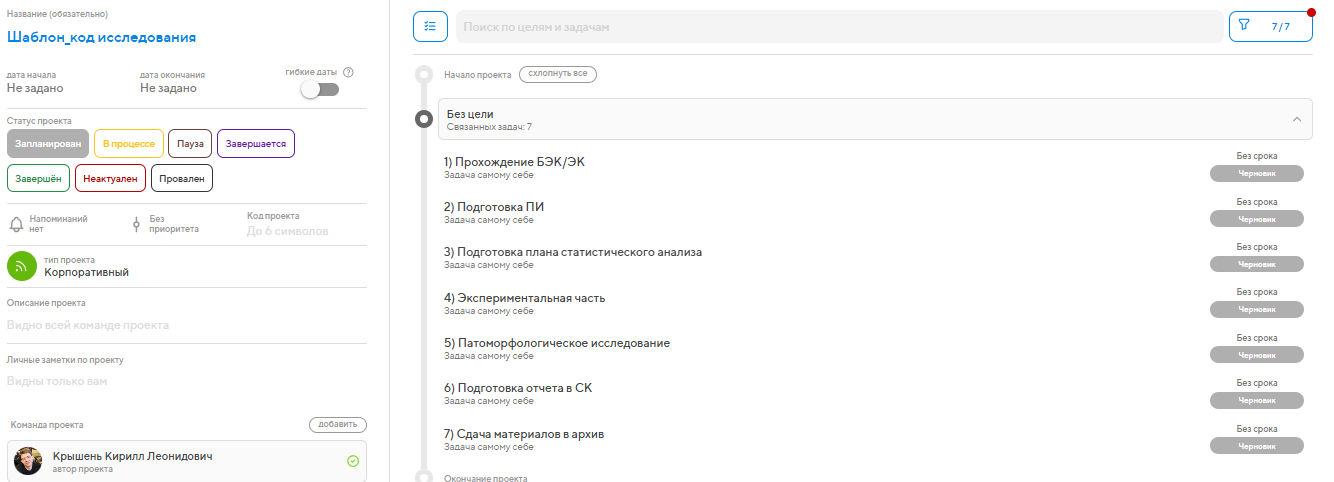Click Черновик badge for Сдача материалов в архив

(1257, 445)
